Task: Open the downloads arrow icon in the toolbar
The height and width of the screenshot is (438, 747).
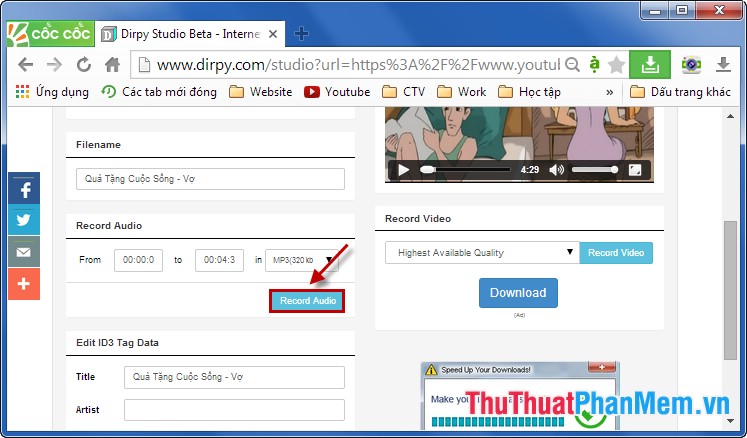Action: 723,64
